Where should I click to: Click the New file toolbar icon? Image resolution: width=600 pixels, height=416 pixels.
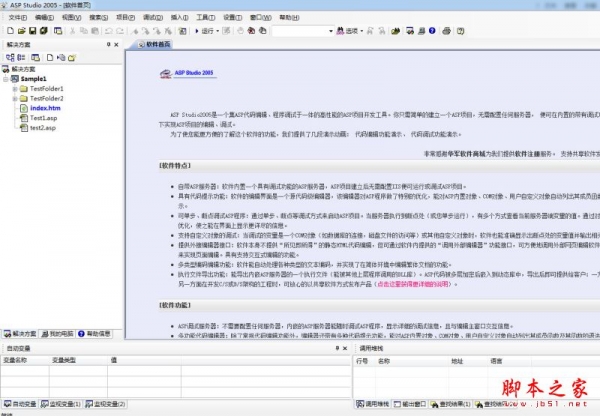point(10,31)
